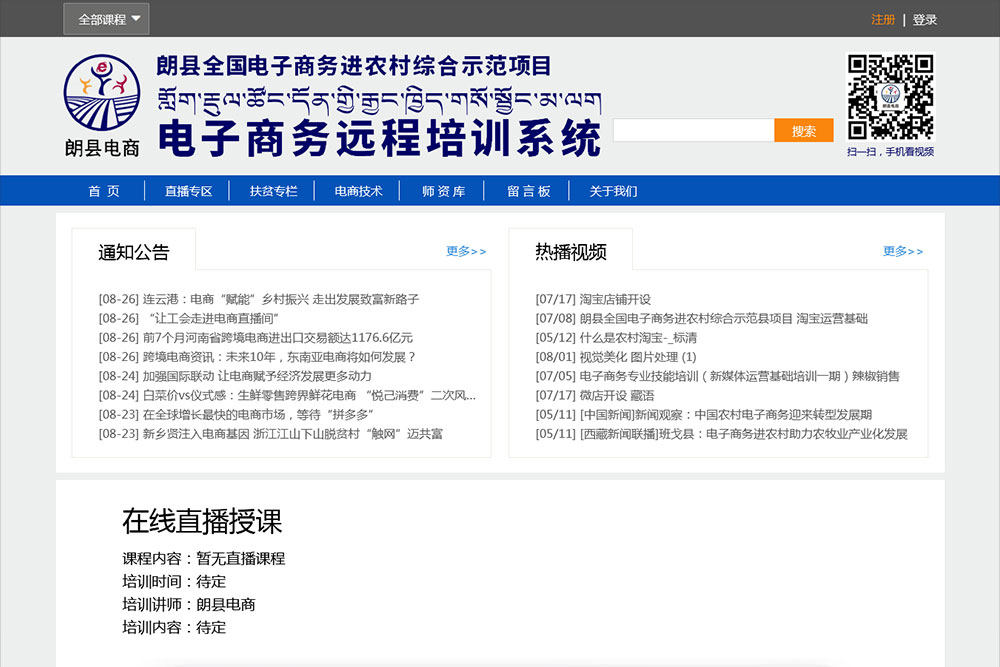
Task: Expand the 全部课程 dropdown
Action: point(106,19)
